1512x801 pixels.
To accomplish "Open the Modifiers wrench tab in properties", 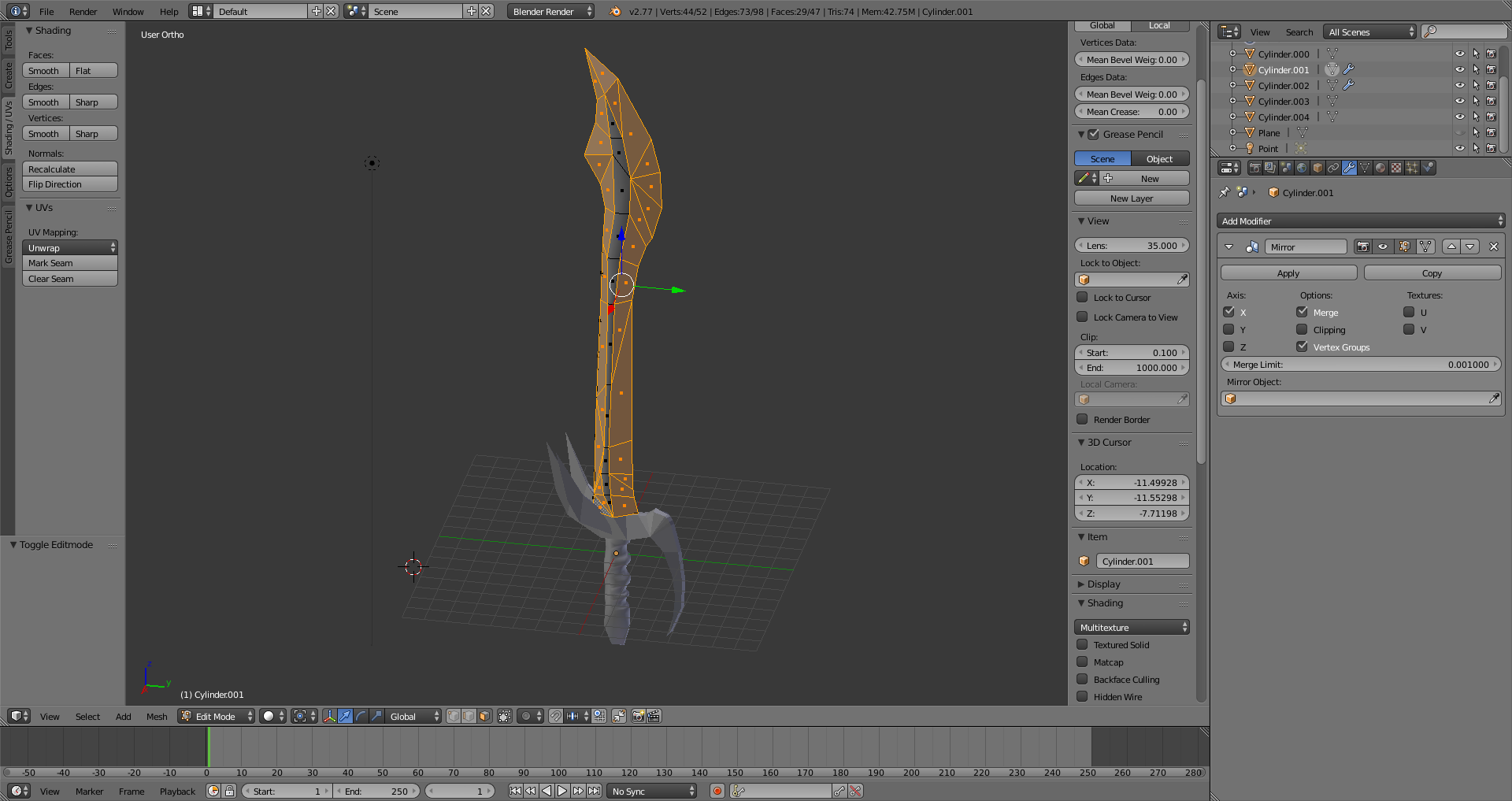I will [1349, 168].
